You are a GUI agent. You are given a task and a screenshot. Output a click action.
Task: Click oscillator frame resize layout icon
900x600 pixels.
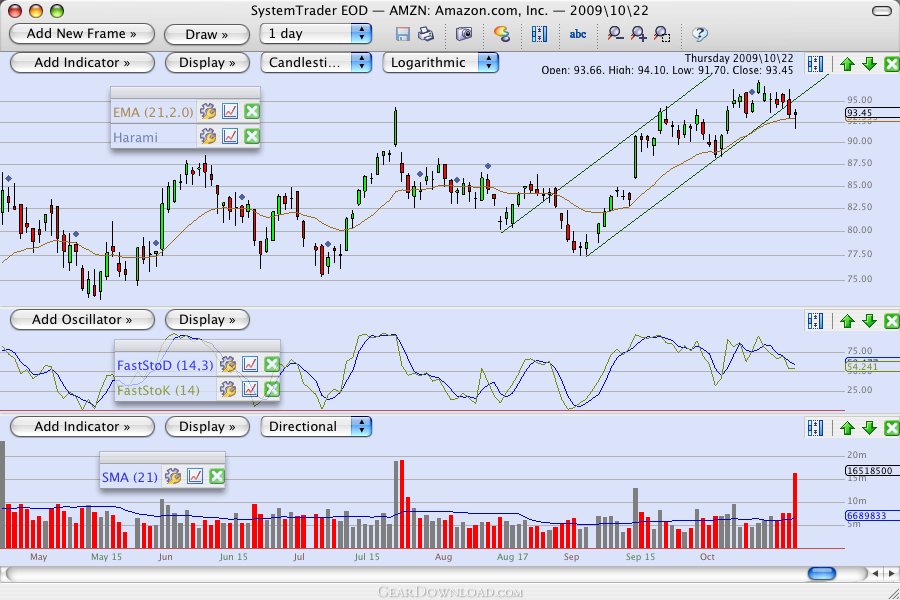[x=815, y=320]
